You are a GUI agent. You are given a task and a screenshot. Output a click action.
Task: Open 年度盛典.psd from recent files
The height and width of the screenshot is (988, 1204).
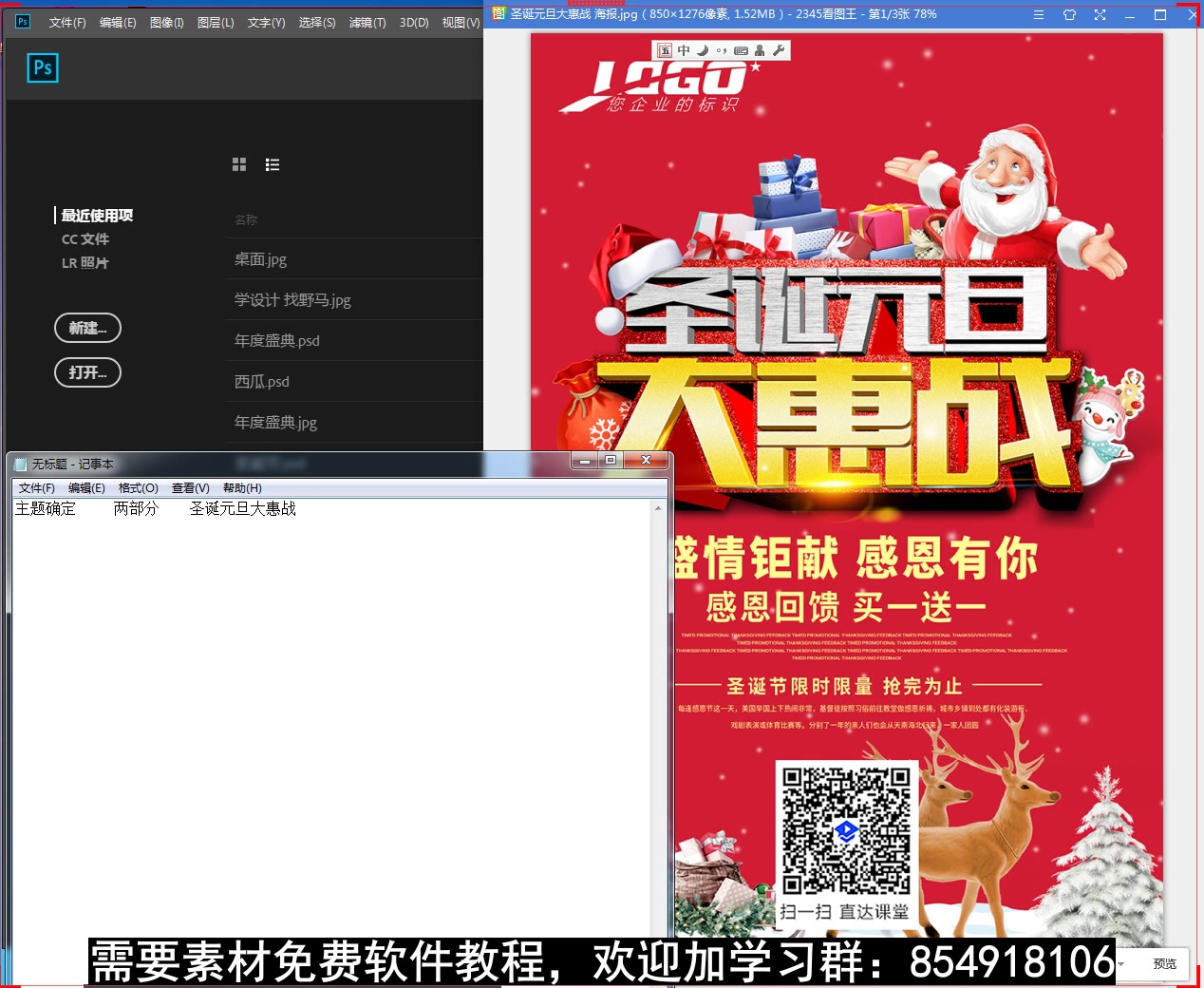[276, 340]
